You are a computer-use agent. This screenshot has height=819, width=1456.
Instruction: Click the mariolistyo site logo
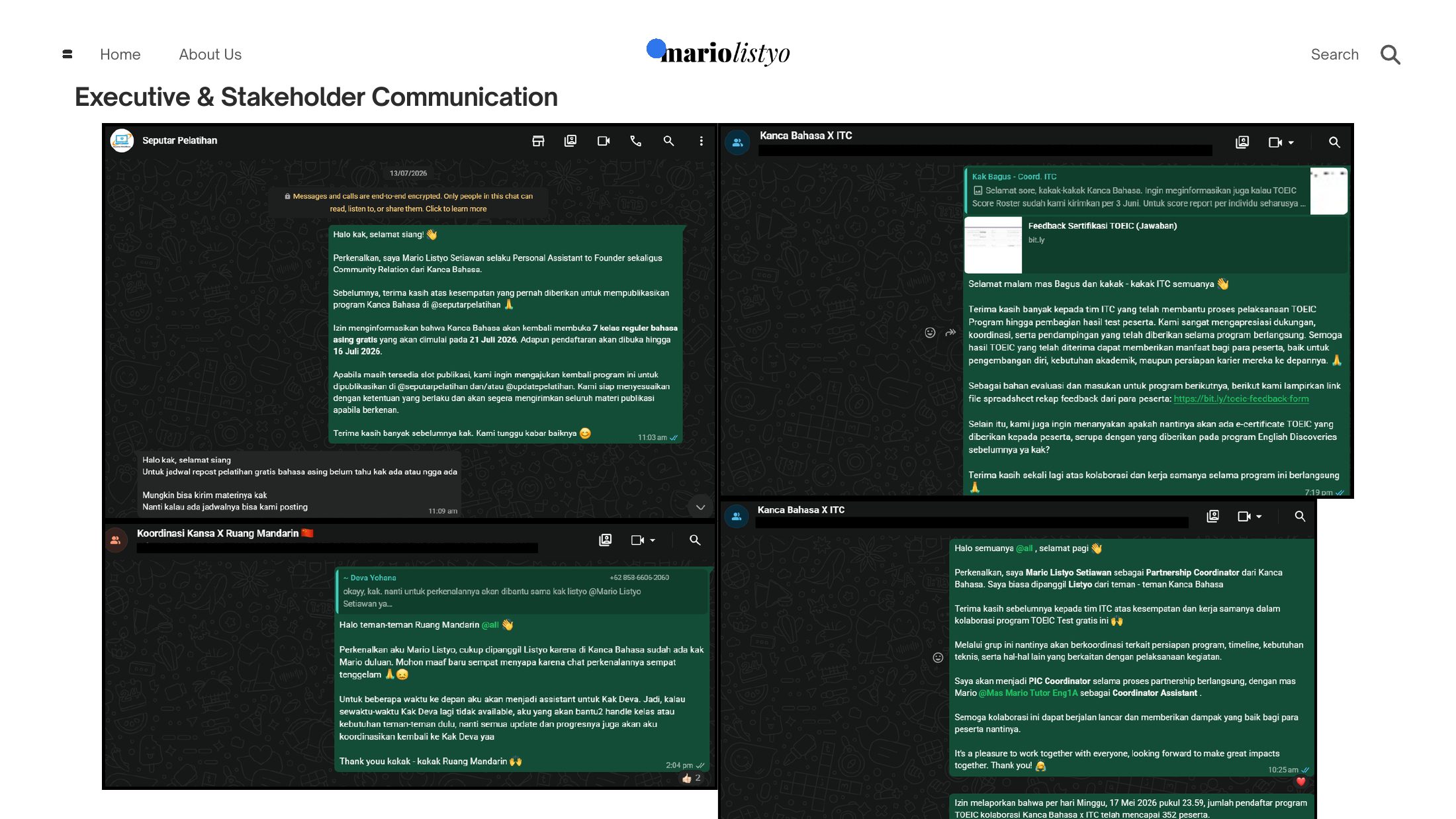(x=719, y=52)
